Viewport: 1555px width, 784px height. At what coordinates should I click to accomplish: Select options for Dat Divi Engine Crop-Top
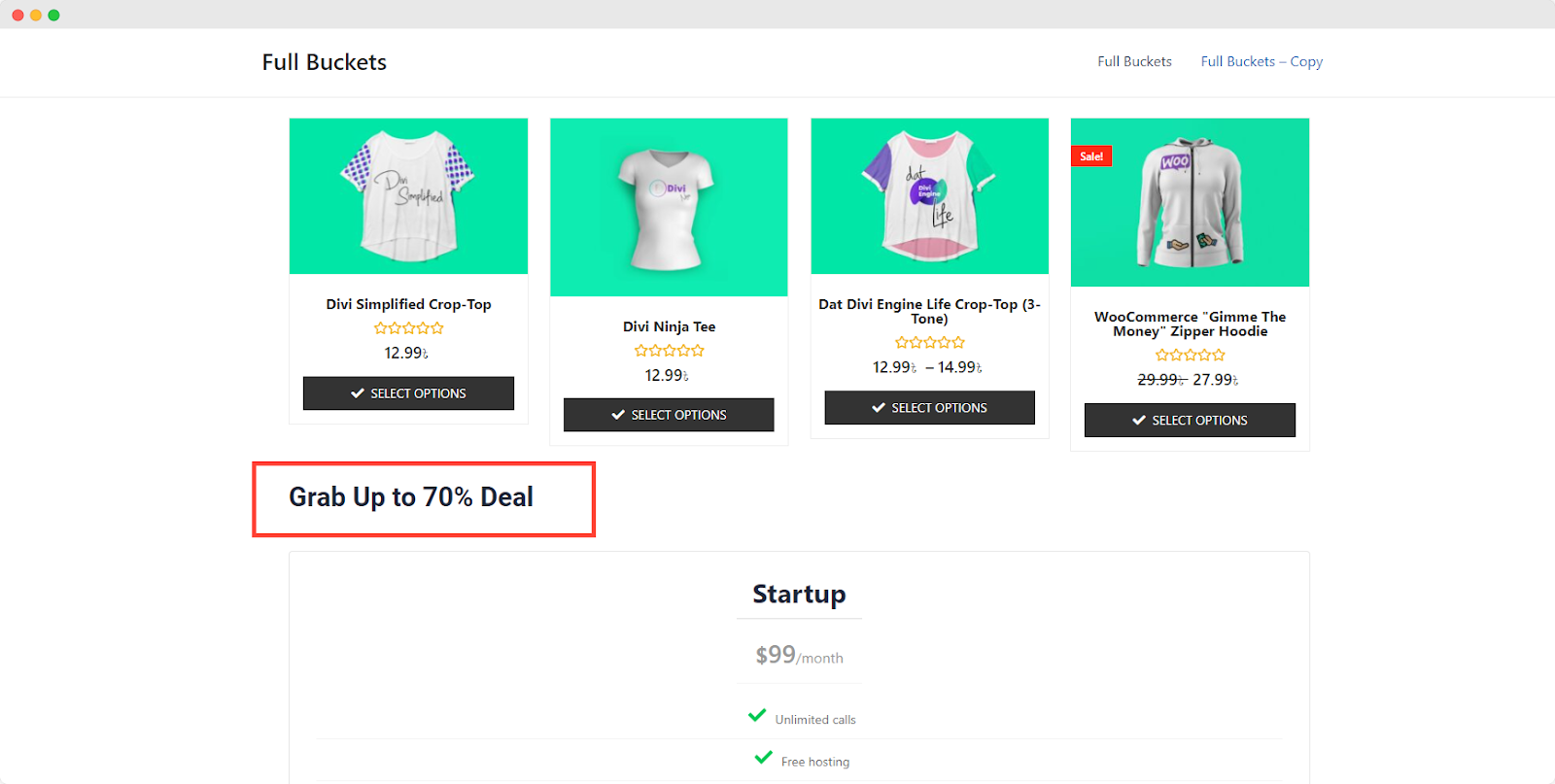pyautogui.click(x=929, y=408)
